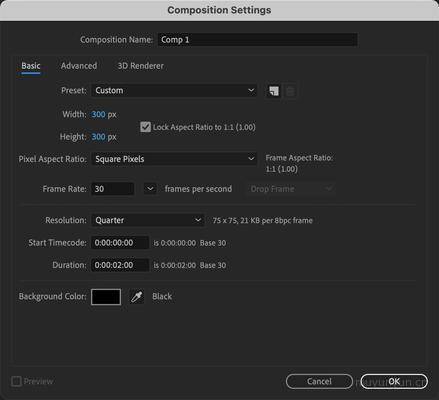The image size is (439, 400).
Task: Enable the Preview checkbox
Action: click(16, 381)
